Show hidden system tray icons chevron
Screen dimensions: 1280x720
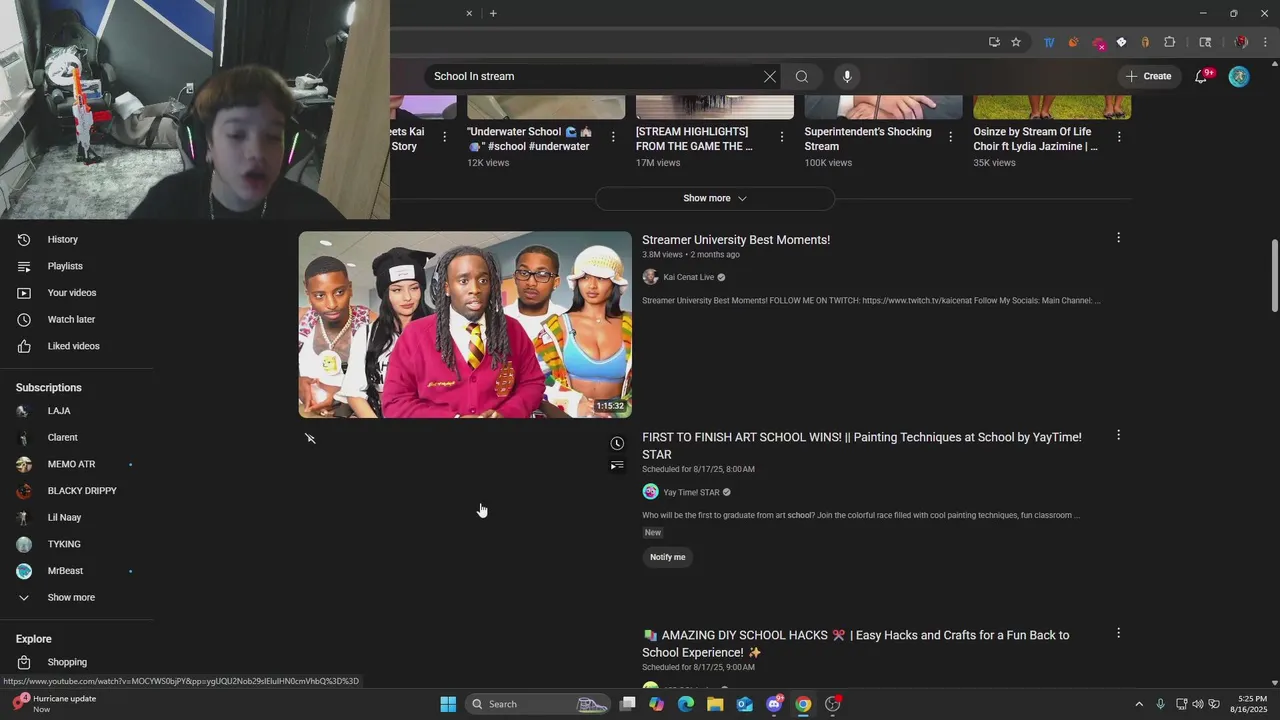click(1138, 704)
